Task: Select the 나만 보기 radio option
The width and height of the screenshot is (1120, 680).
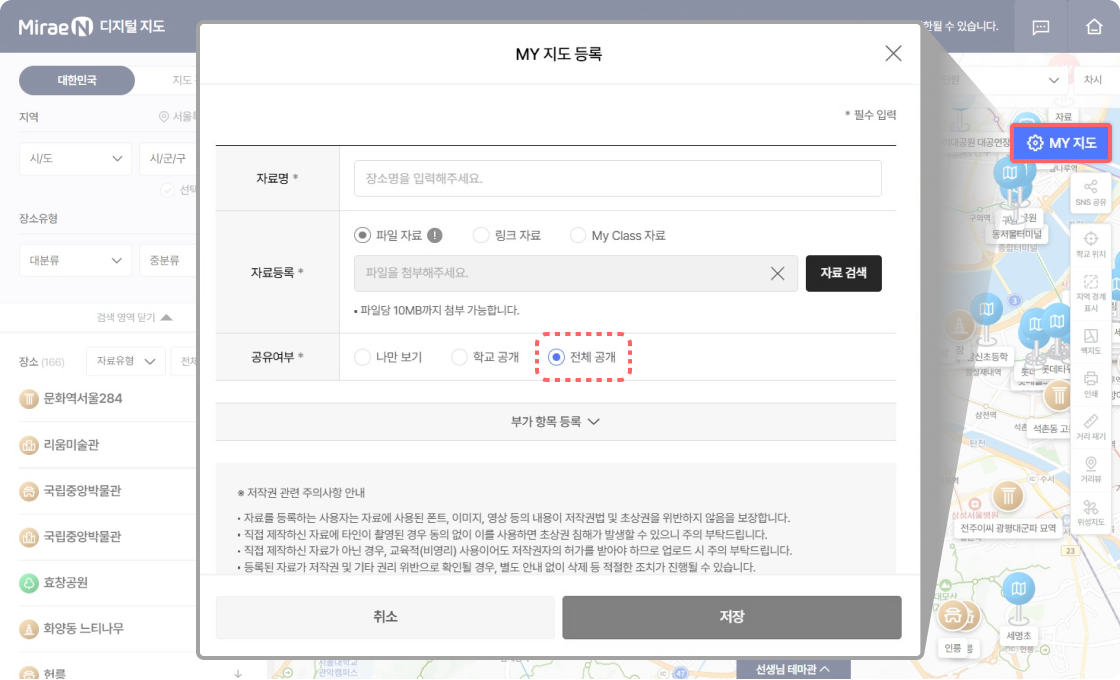Action: (x=362, y=357)
